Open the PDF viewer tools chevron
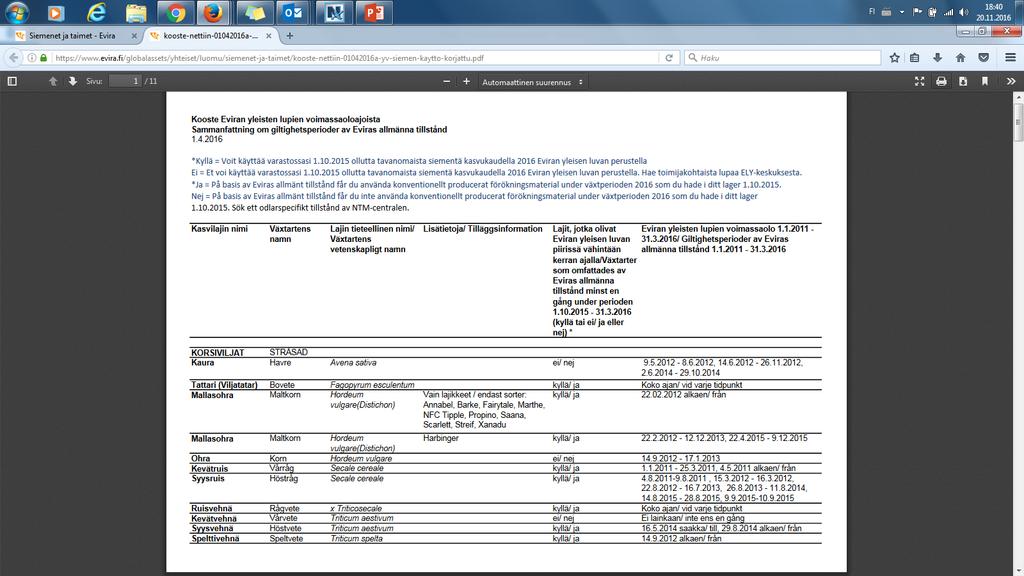Image resolution: width=1024 pixels, height=576 pixels. point(1011,82)
